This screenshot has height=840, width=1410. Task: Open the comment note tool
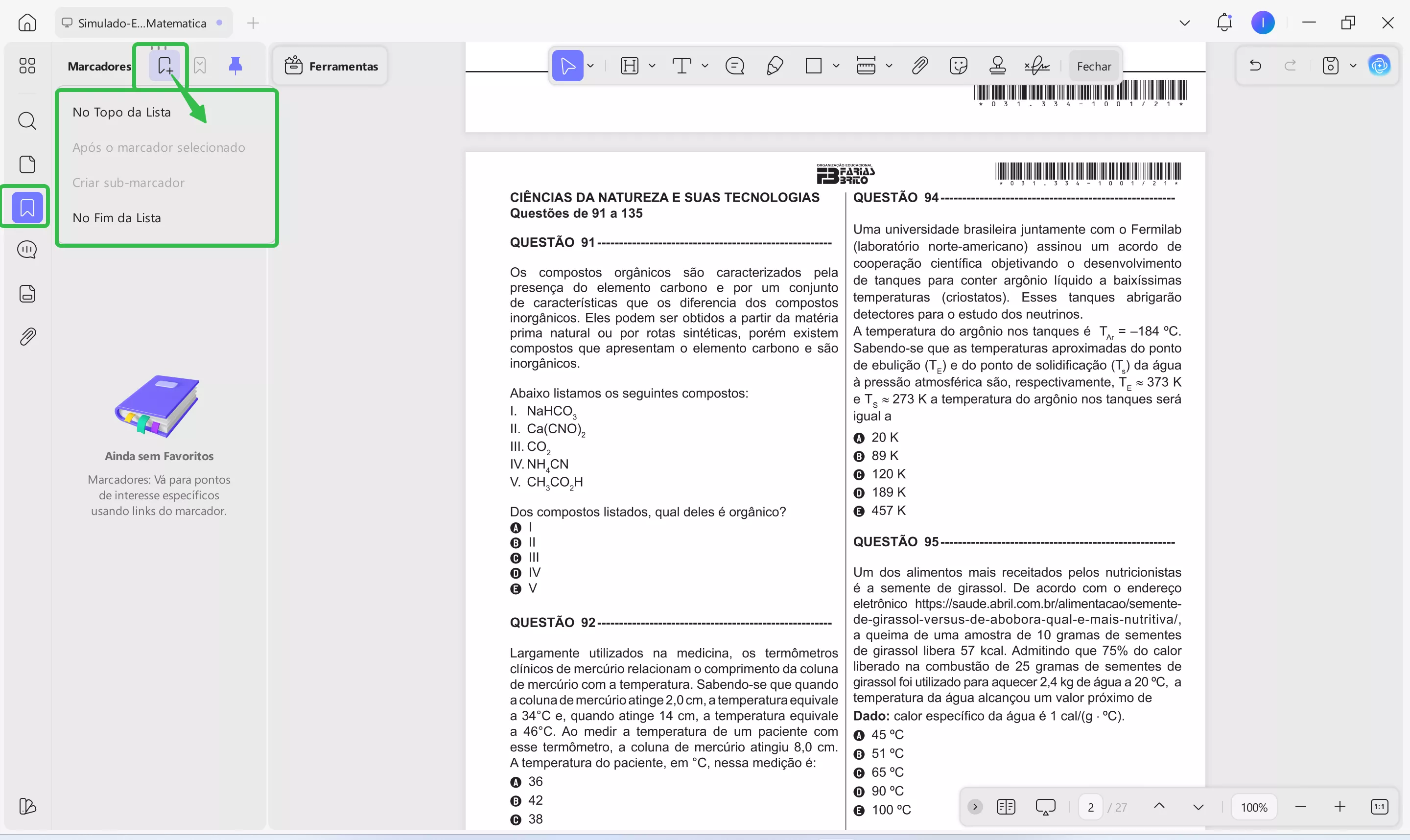point(735,66)
